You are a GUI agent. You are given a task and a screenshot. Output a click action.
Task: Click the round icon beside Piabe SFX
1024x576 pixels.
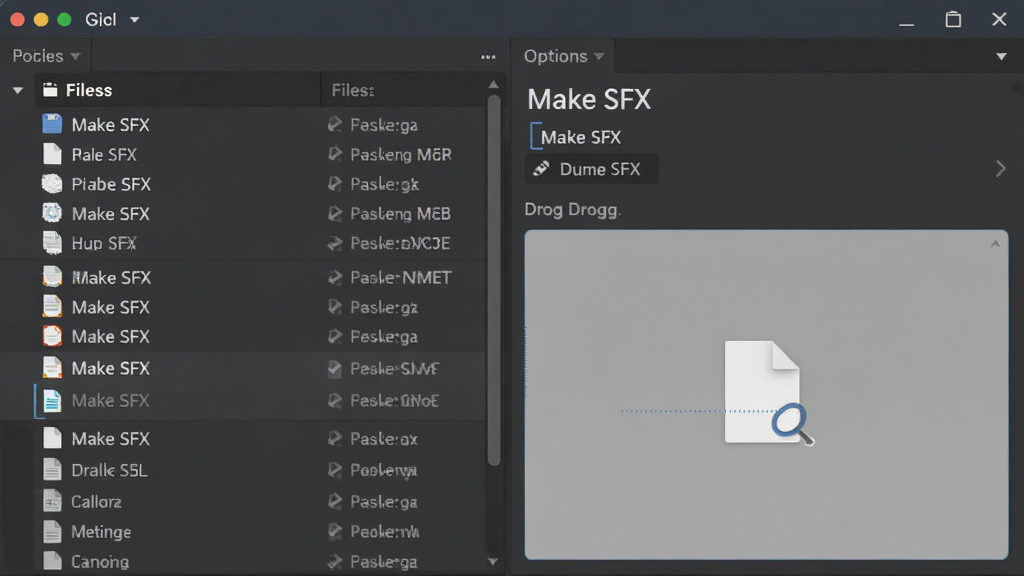(x=52, y=184)
